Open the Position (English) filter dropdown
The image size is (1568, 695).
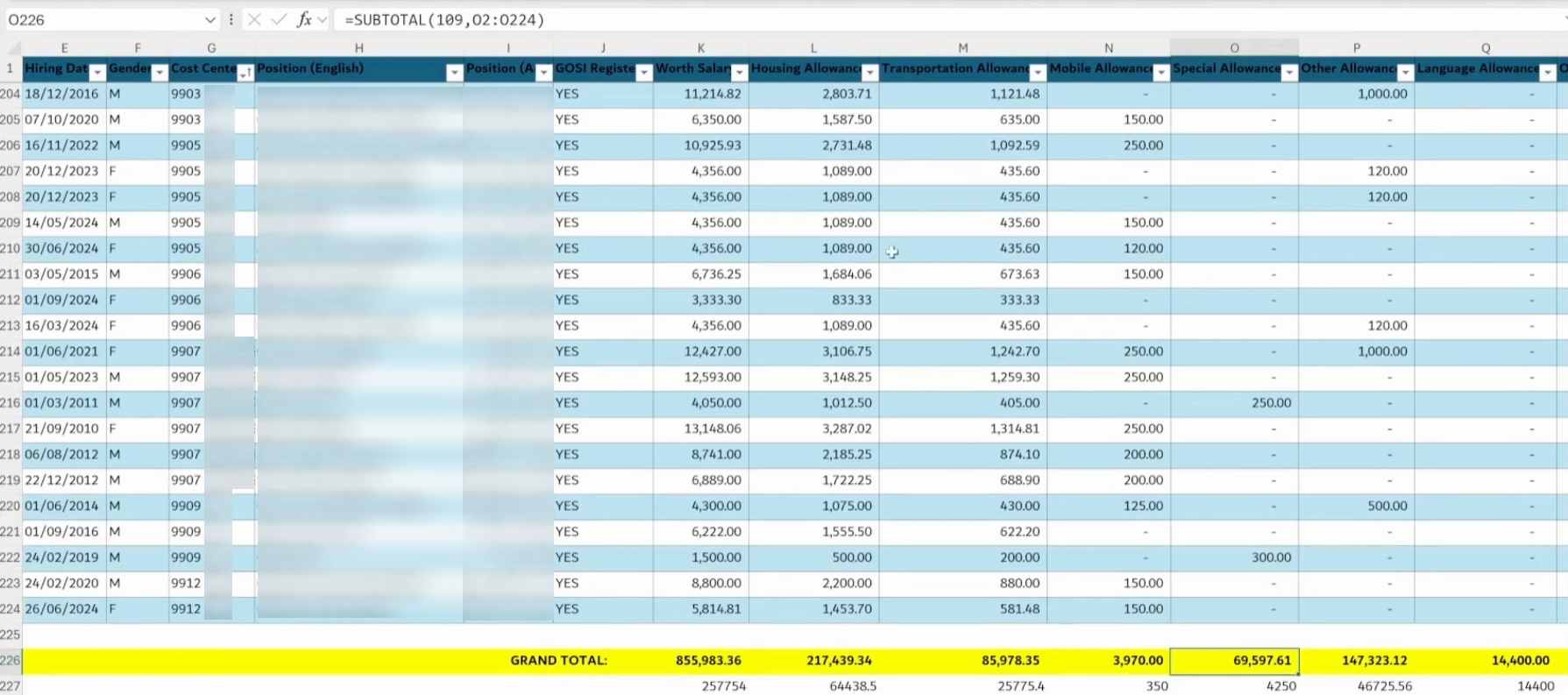[454, 73]
